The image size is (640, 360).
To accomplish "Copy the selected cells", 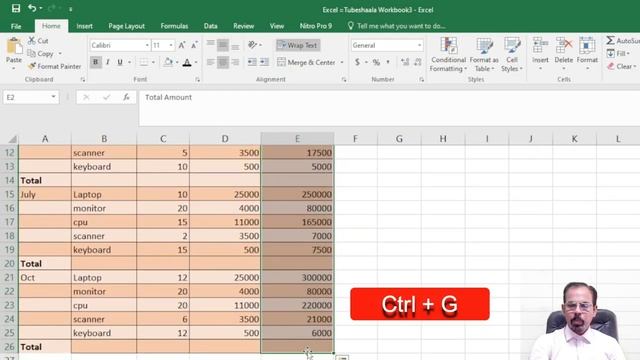I will pyautogui.click(x=40, y=53).
